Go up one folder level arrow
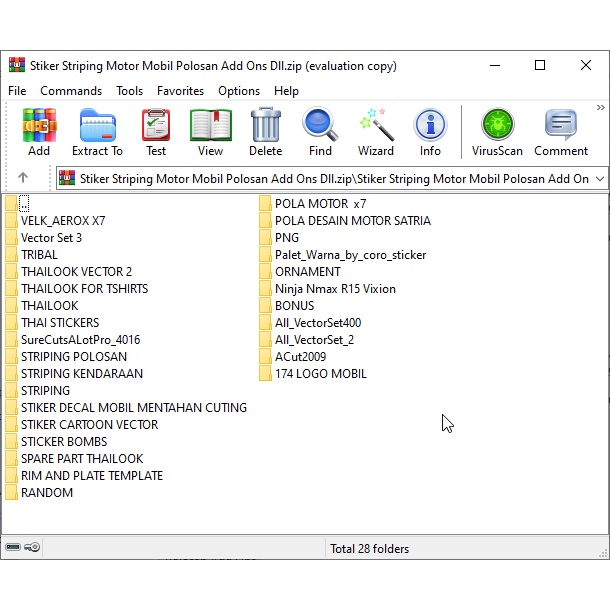Image resolution: width=610 pixels, height=610 pixels. coord(23,178)
